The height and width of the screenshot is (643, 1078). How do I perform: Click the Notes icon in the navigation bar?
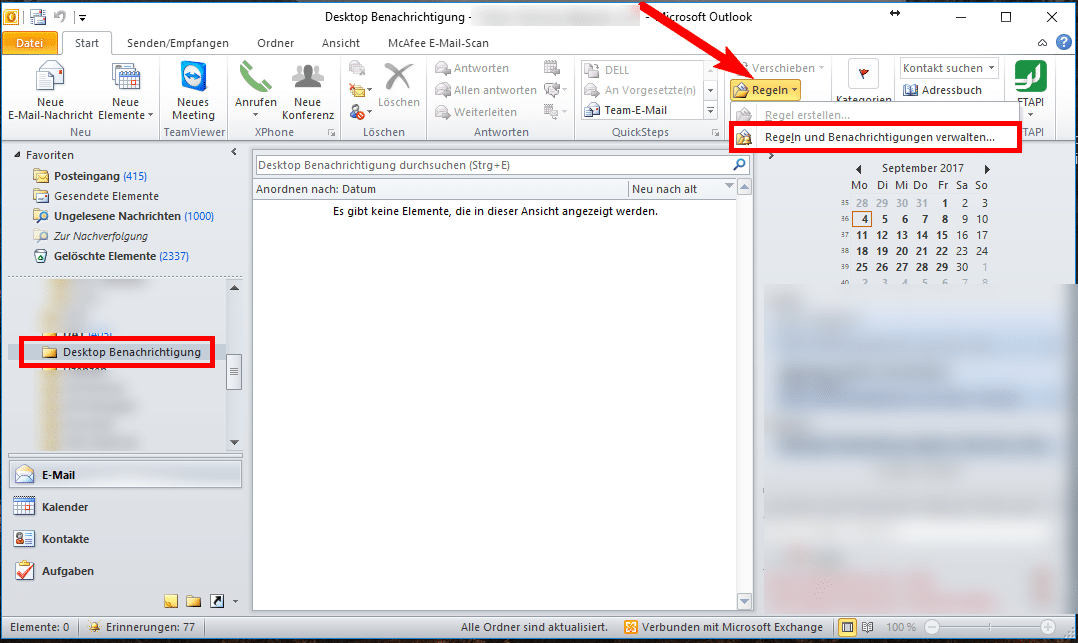click(171, 601)
